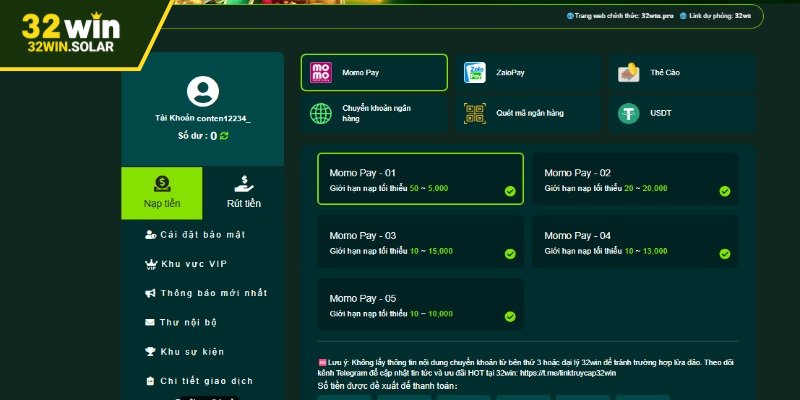
Task: Open Khu sự kiện menu
Action: pos(185,352)
